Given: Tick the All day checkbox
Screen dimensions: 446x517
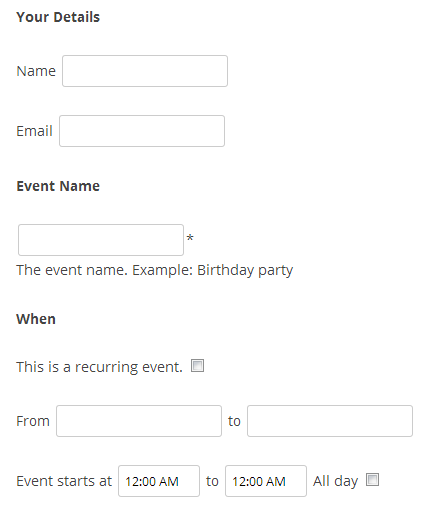Looking at the screenshot, I should tap(372, 480).
